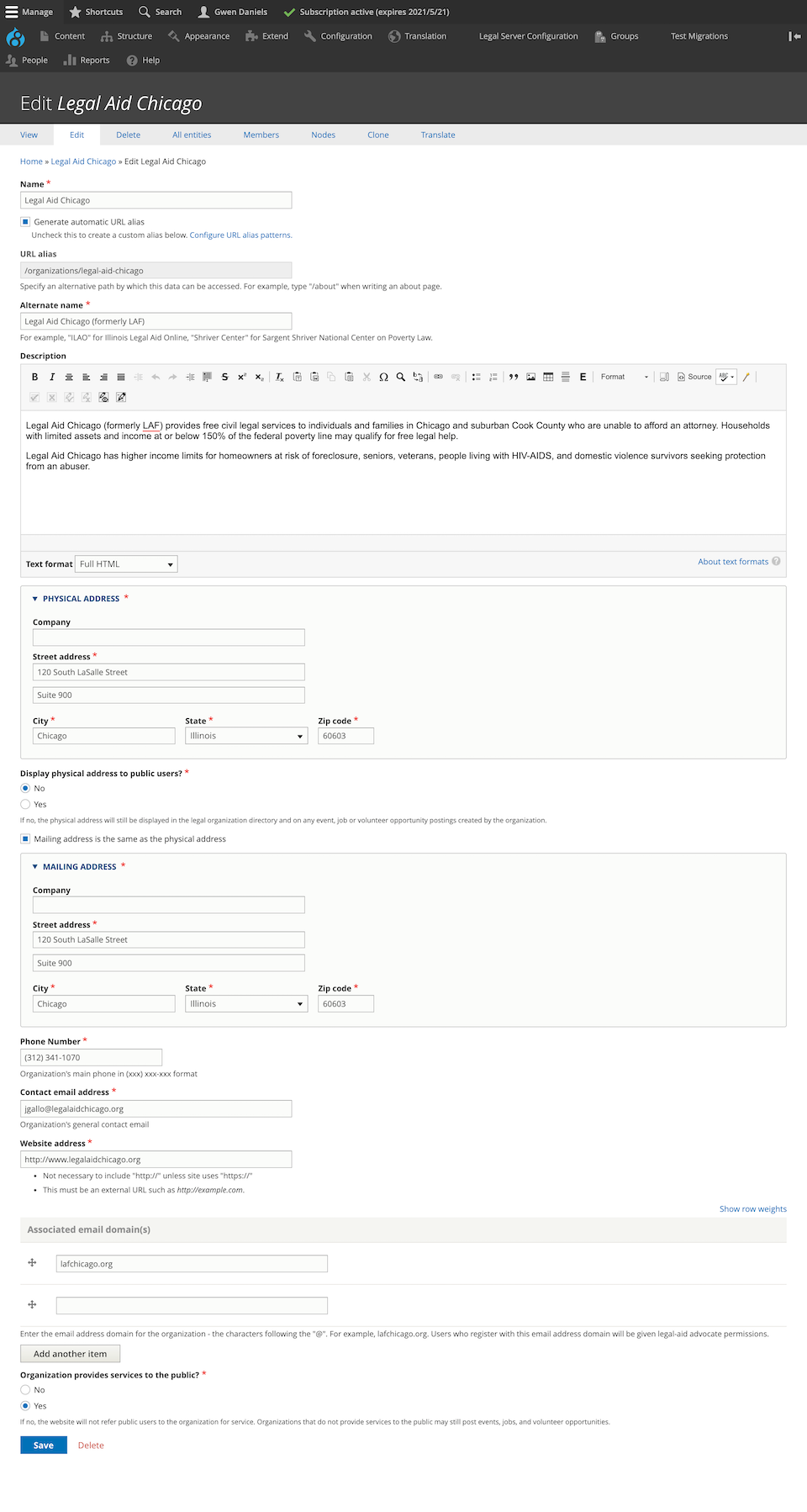The image size is (807, 1512).
Task: Align Description text to the right
Action: [103, 377]
